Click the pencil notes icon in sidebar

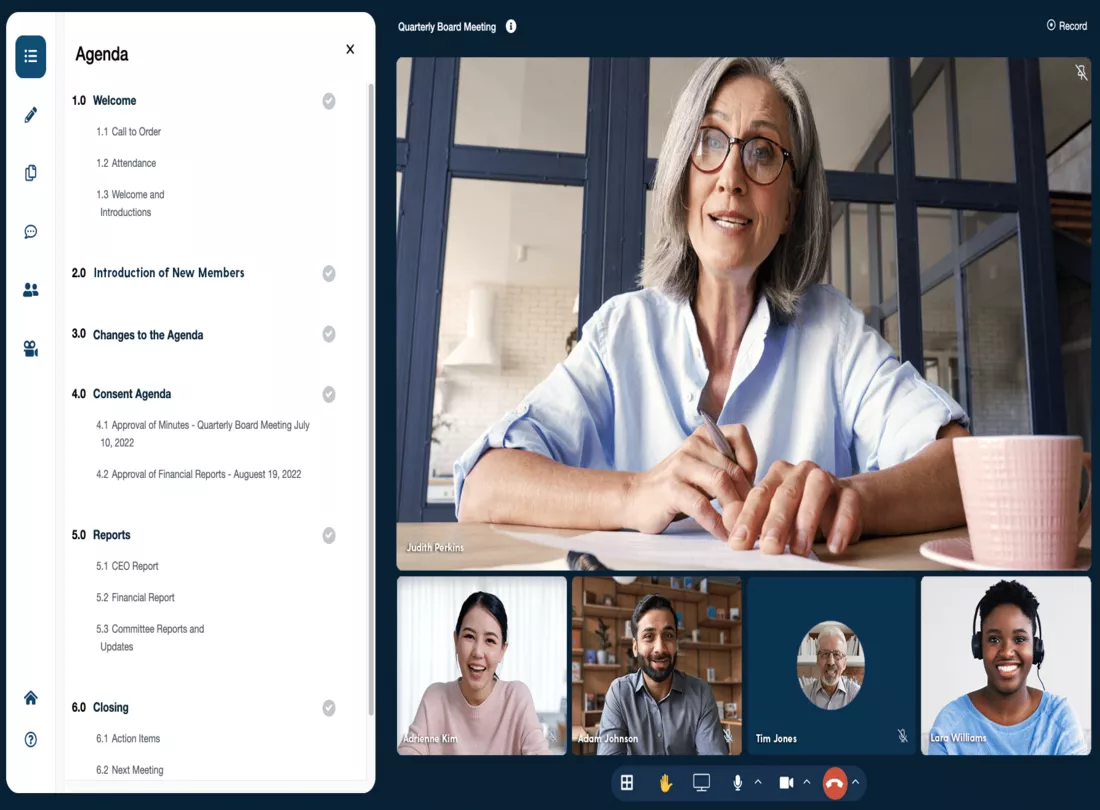(x=31, y=115)
